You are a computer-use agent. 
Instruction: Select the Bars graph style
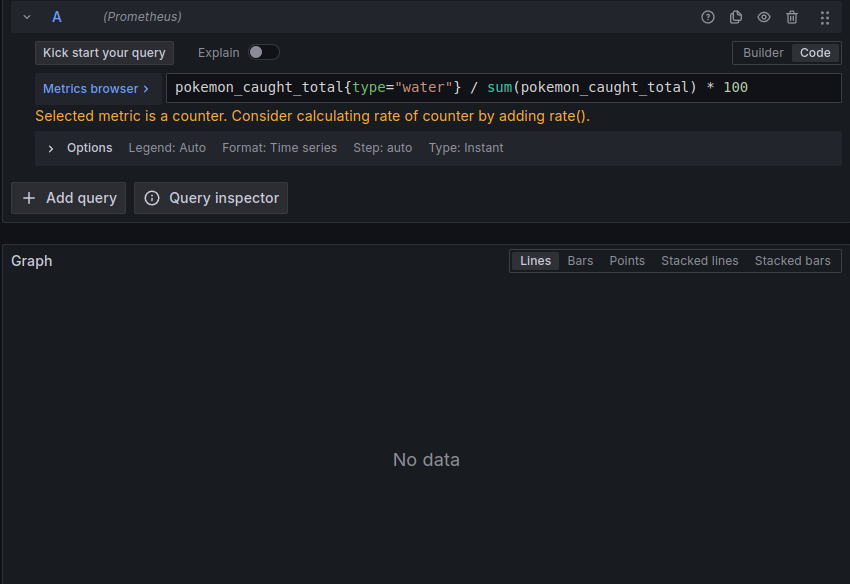tap(580, 261)
